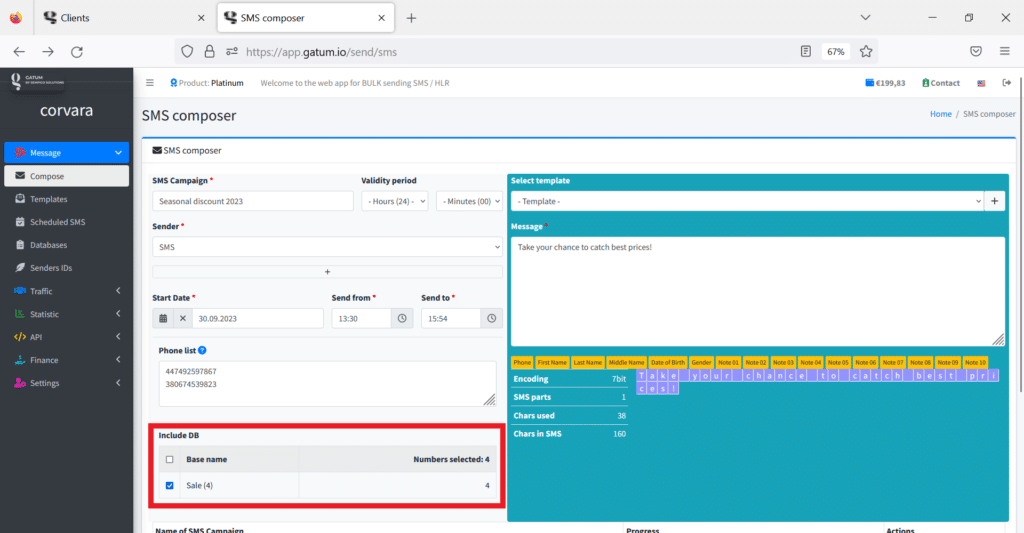Click the clock icon next to 13:30

(x=402, y=318)
